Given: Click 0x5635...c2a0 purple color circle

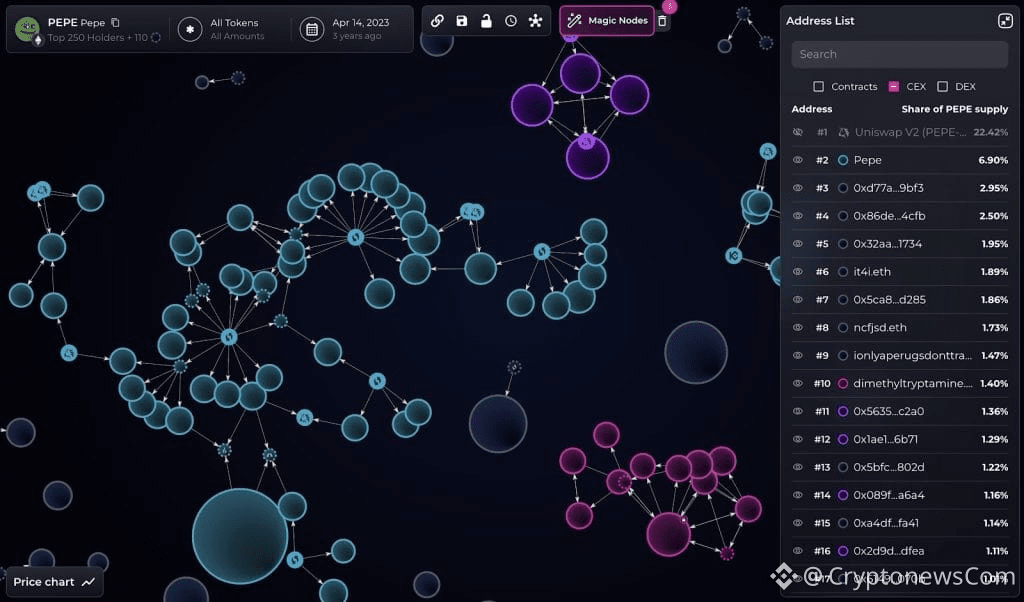Looking at the screenshot, I should tap(843, 411).
